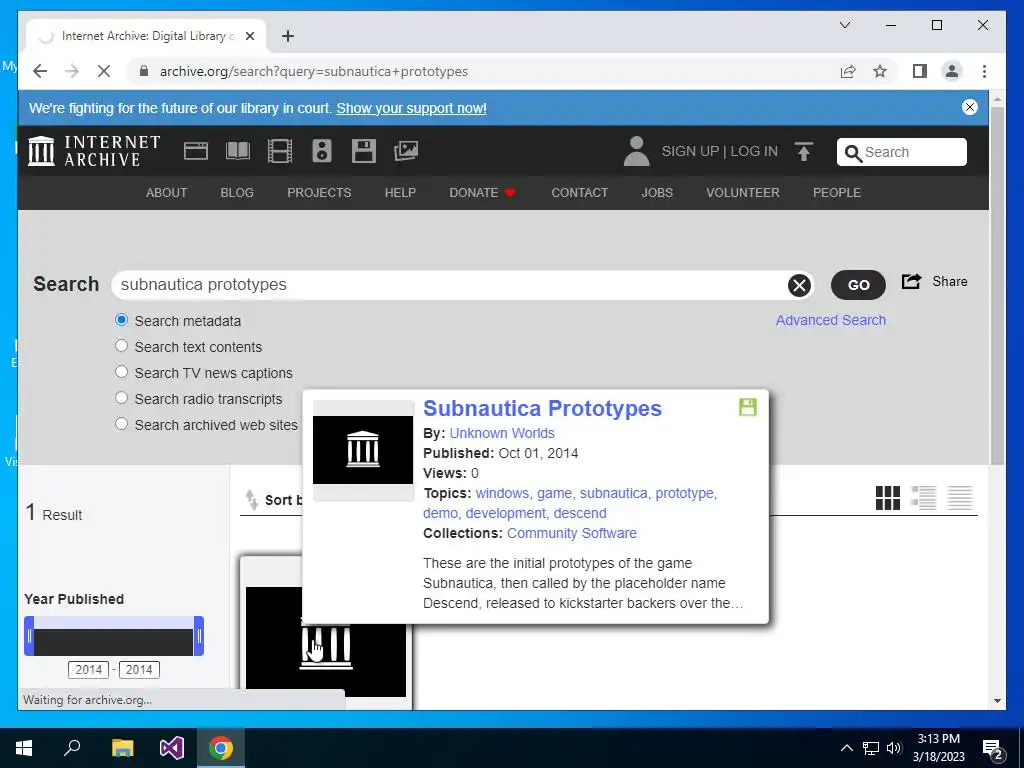Open Chrome tab search dropdown

[844, 25]
